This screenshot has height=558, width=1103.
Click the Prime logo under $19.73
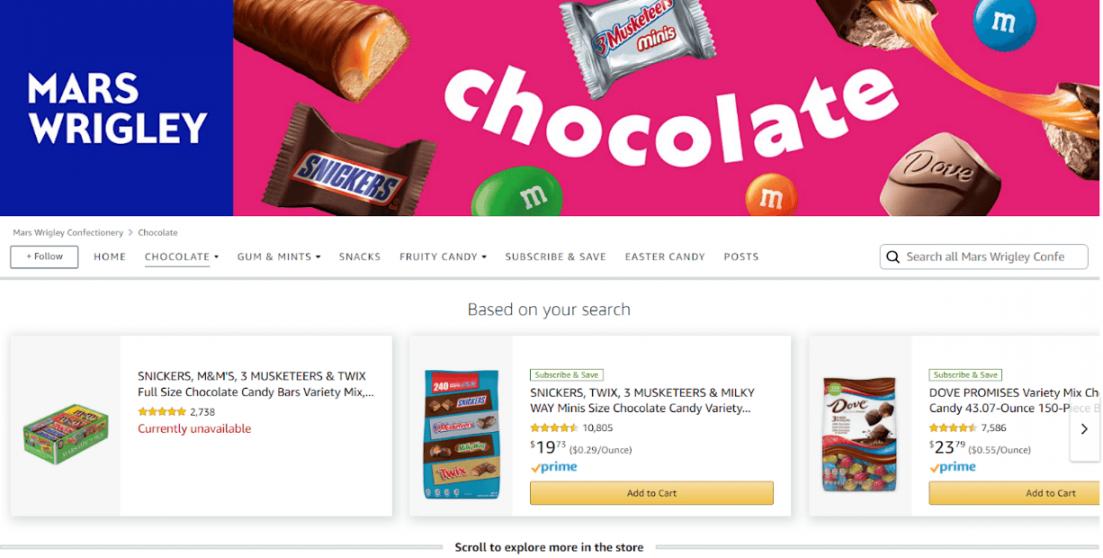(554, 467)
